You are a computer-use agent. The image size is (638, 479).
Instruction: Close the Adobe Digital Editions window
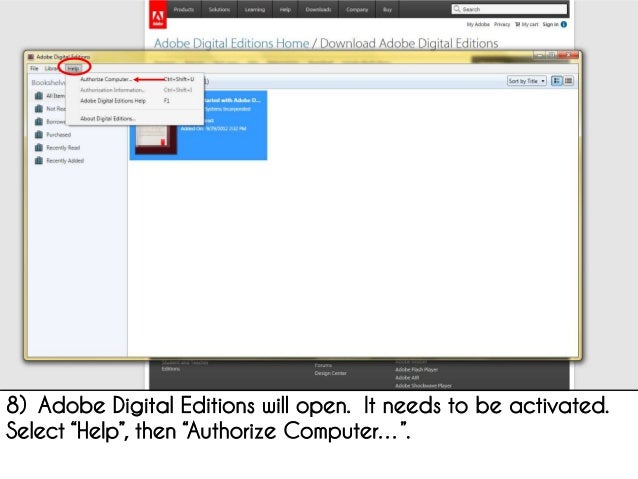(x=568, y=55)
